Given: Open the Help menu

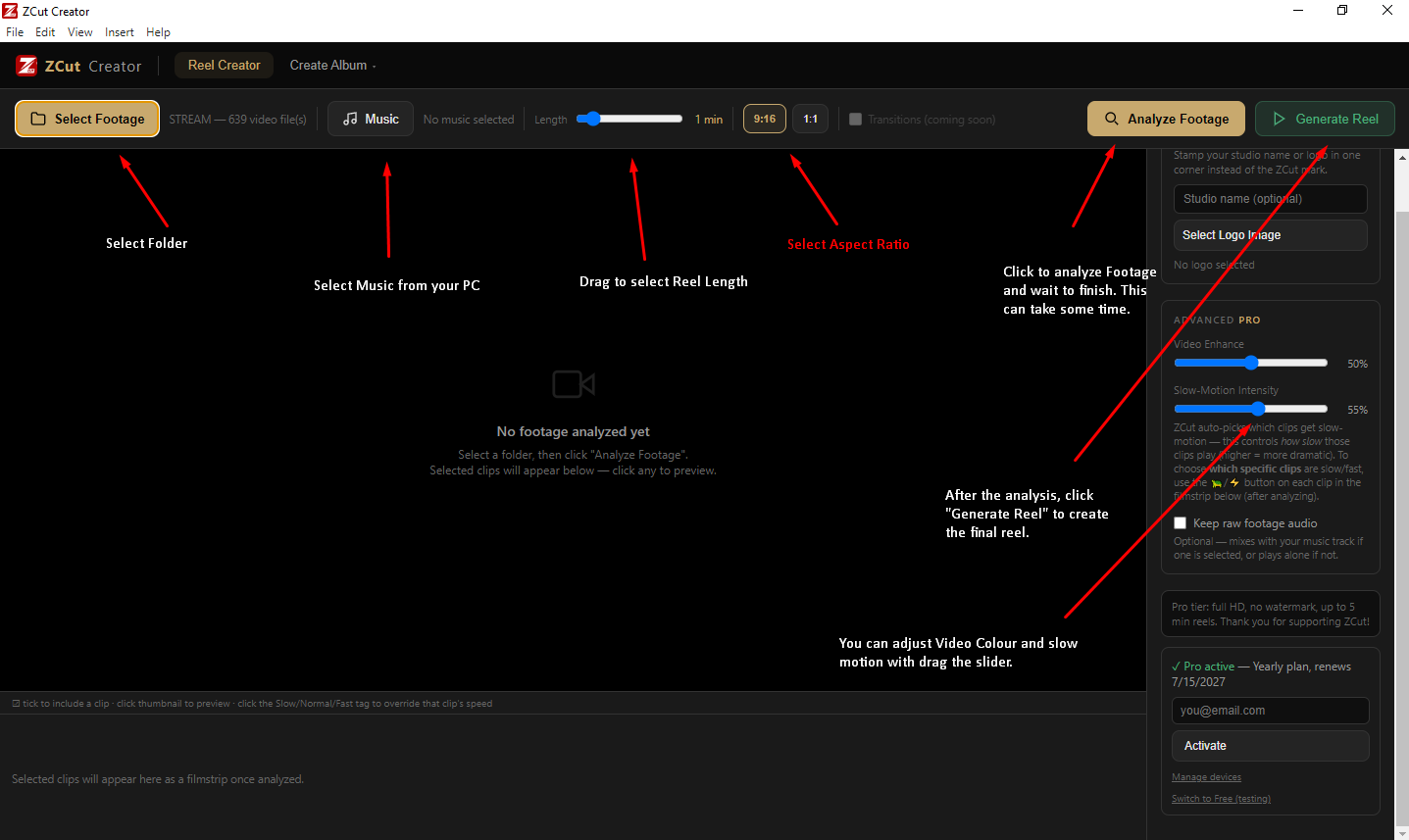Looking at the screenshot, I should click(158, 32).
